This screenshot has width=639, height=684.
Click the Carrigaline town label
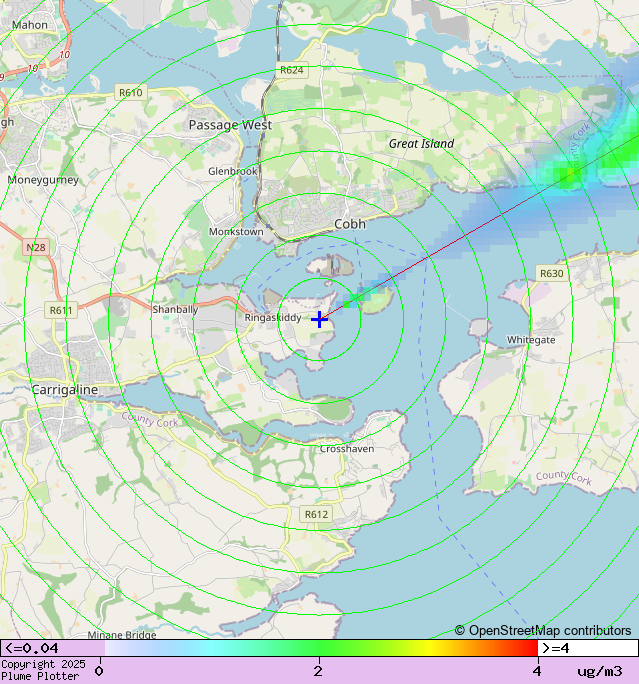65,390
